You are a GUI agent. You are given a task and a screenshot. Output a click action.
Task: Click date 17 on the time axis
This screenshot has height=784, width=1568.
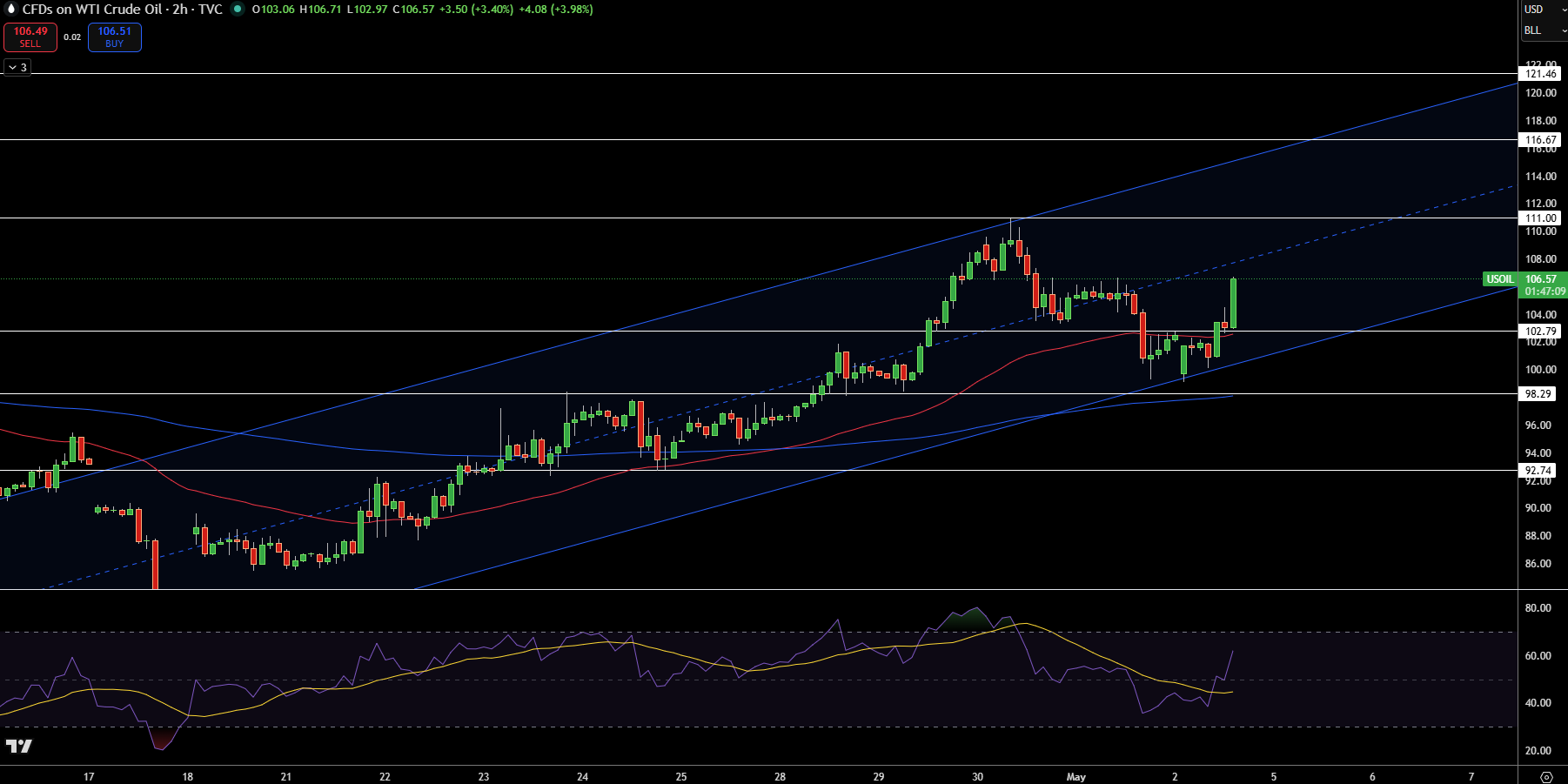tap(89, 777)
